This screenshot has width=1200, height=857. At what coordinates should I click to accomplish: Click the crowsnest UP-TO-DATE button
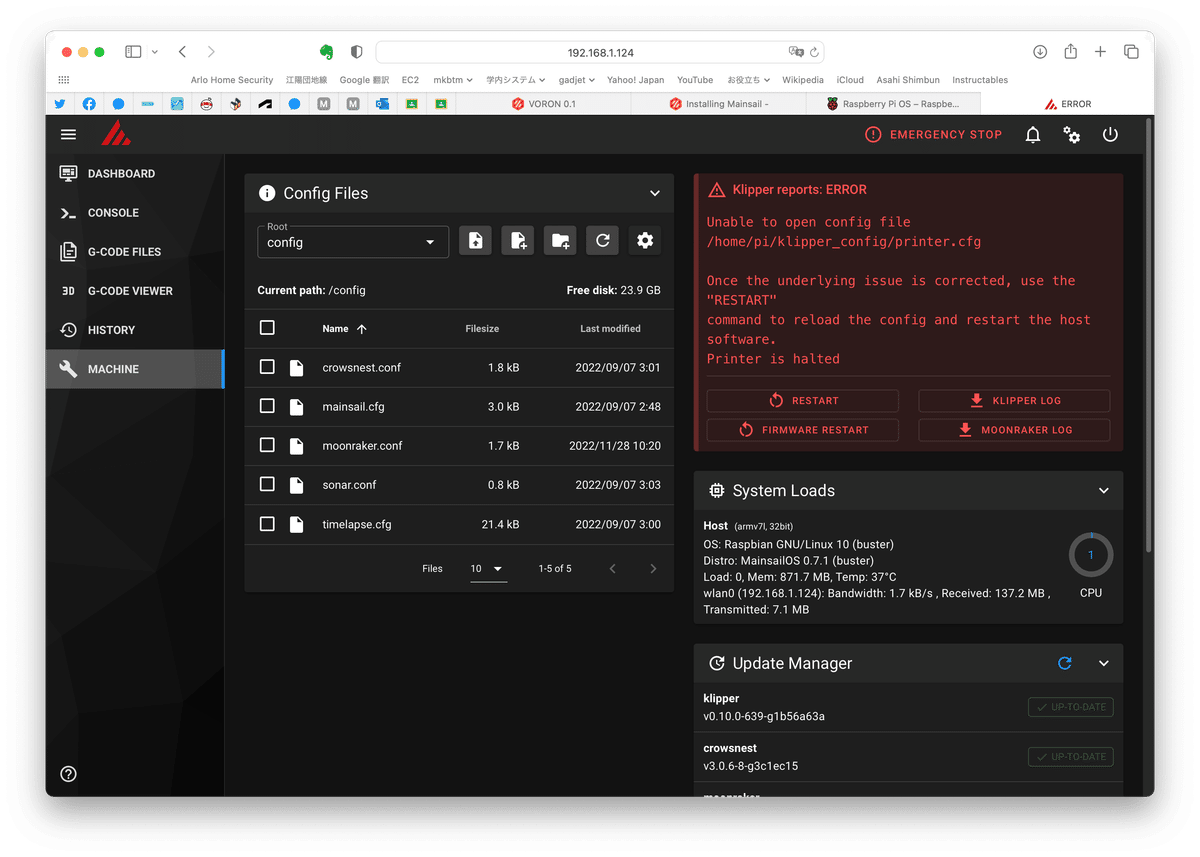(x=1071, y=757)
